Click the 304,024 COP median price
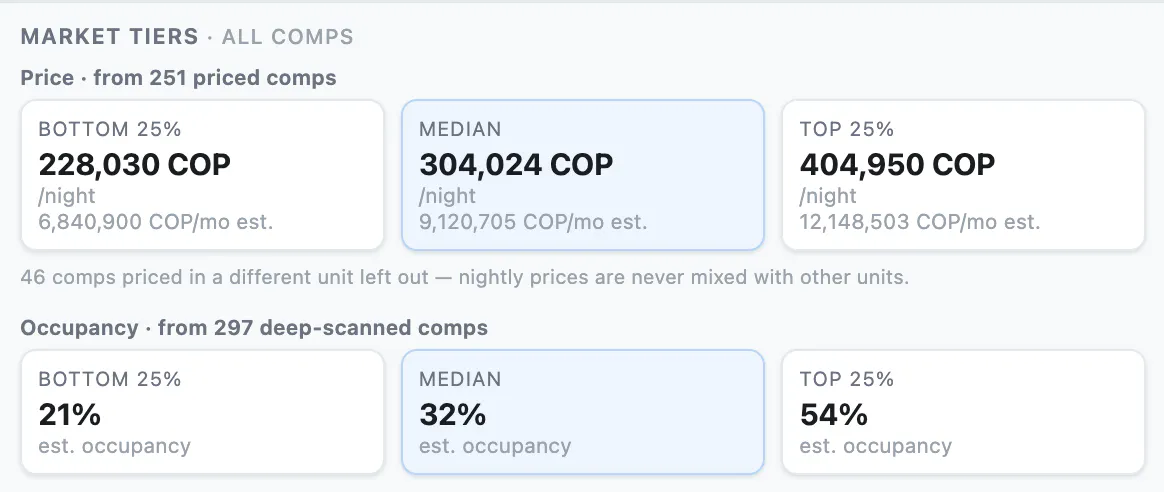1164x492 pixels. pos(516,164)
